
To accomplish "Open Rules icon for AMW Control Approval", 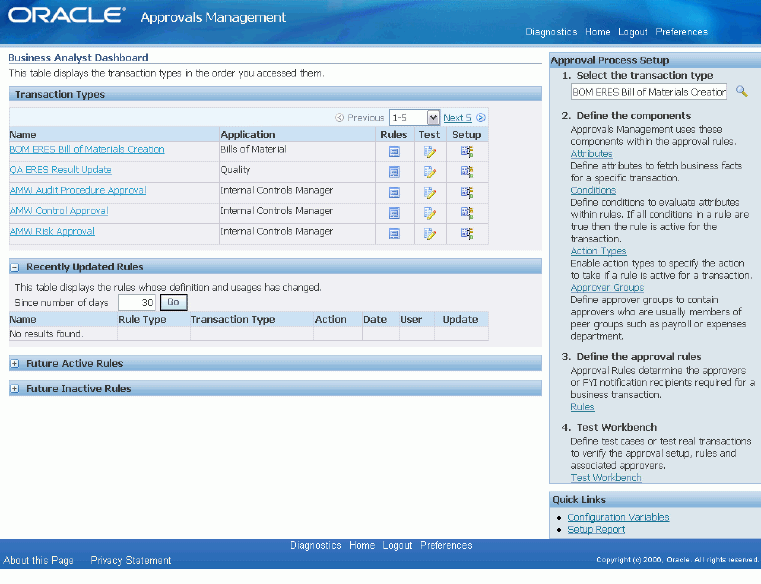I will coord(394,213).
